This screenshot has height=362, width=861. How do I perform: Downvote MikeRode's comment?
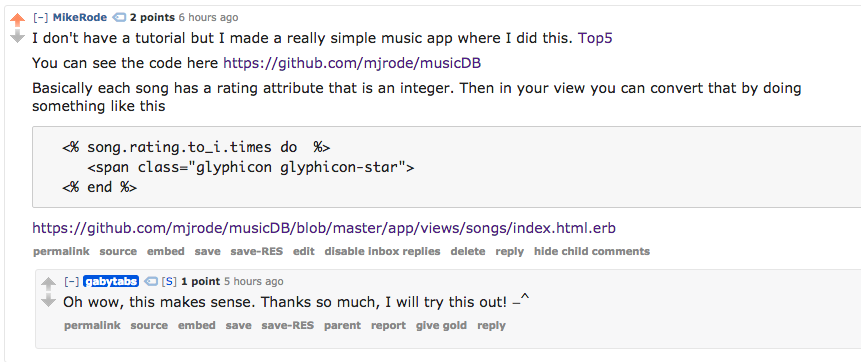tap(18, 36)
